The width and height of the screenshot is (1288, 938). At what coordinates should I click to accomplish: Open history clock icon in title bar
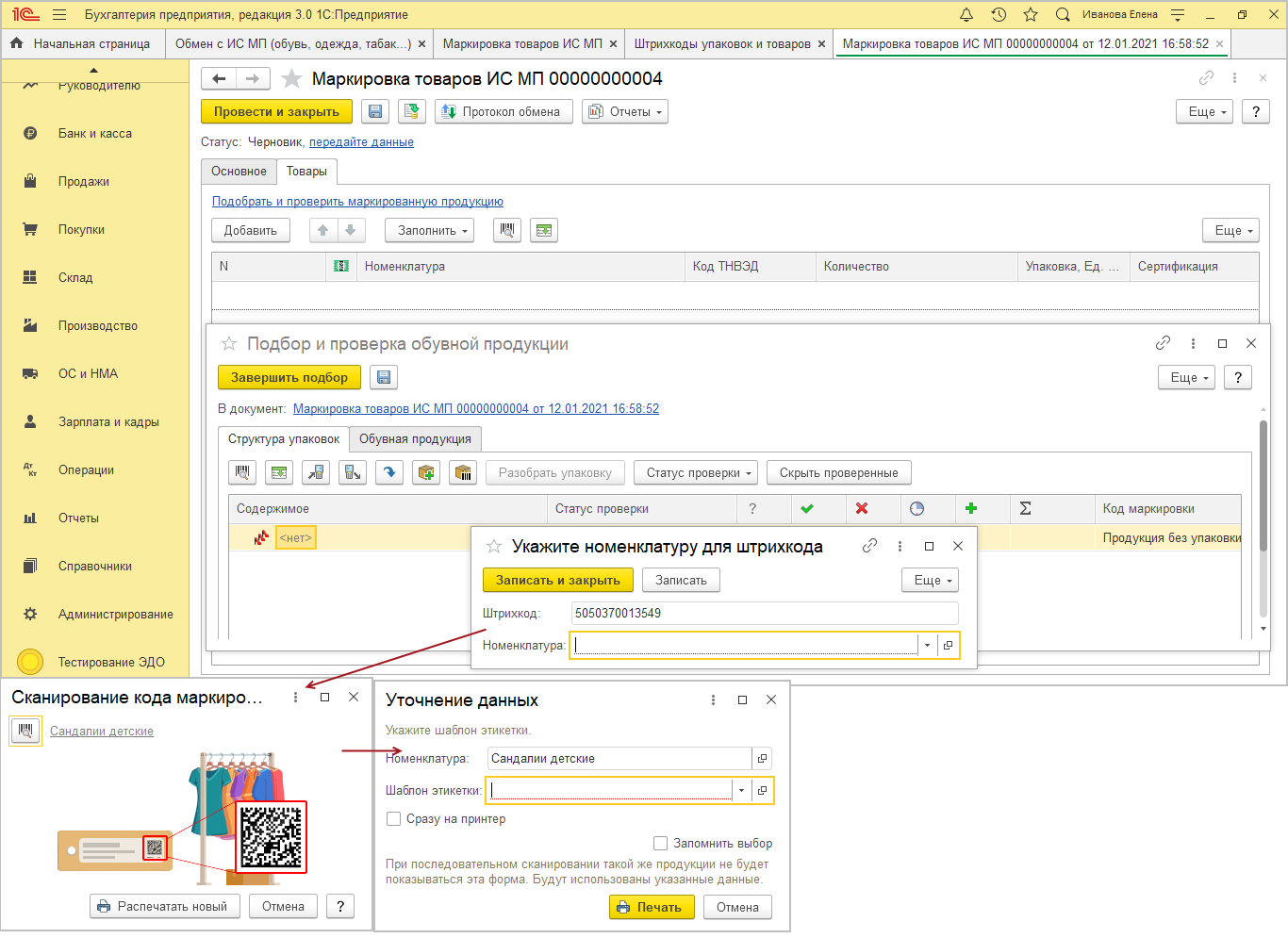pos(999,14)
